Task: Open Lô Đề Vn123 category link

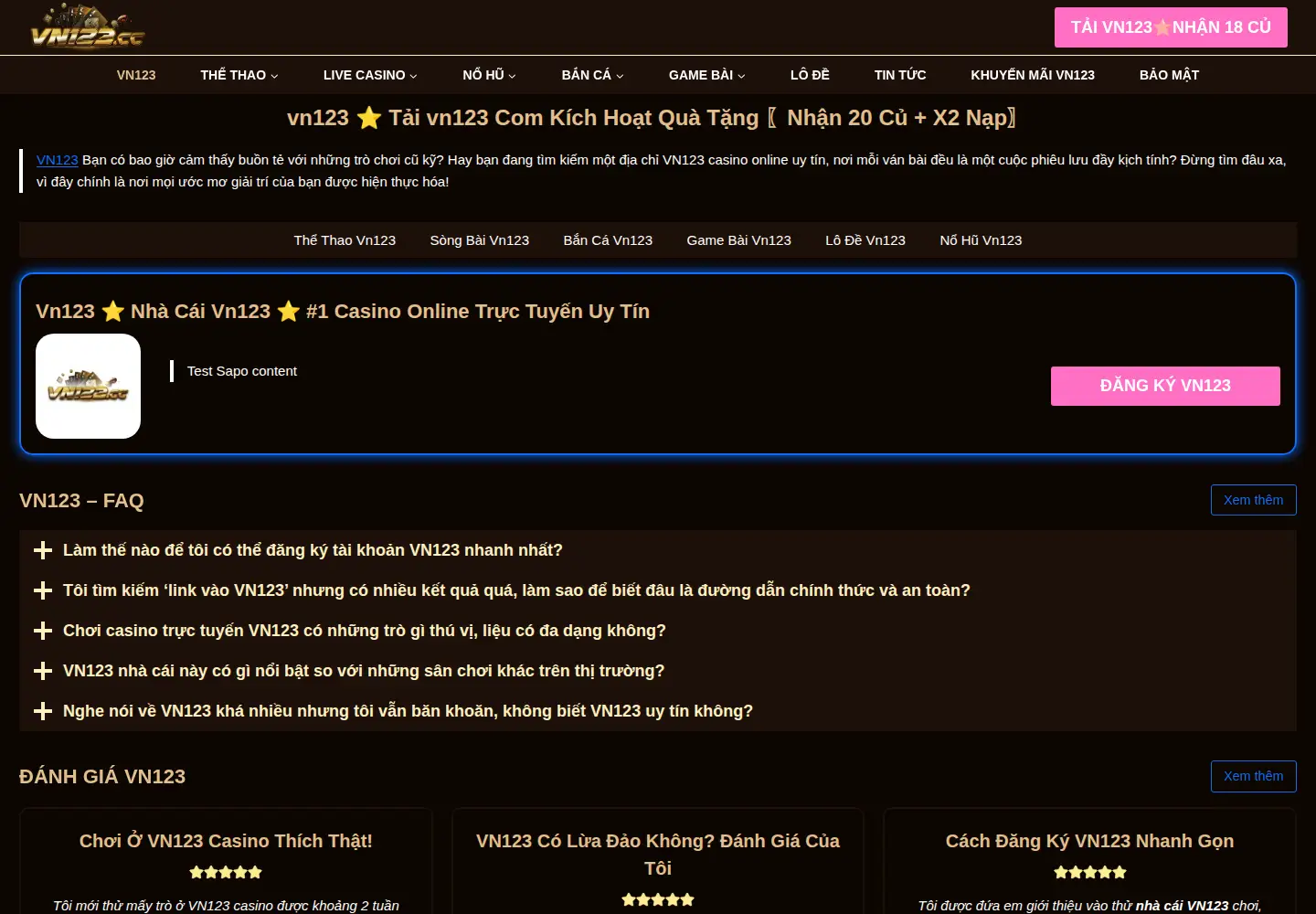Action: [x=865, y=240]
